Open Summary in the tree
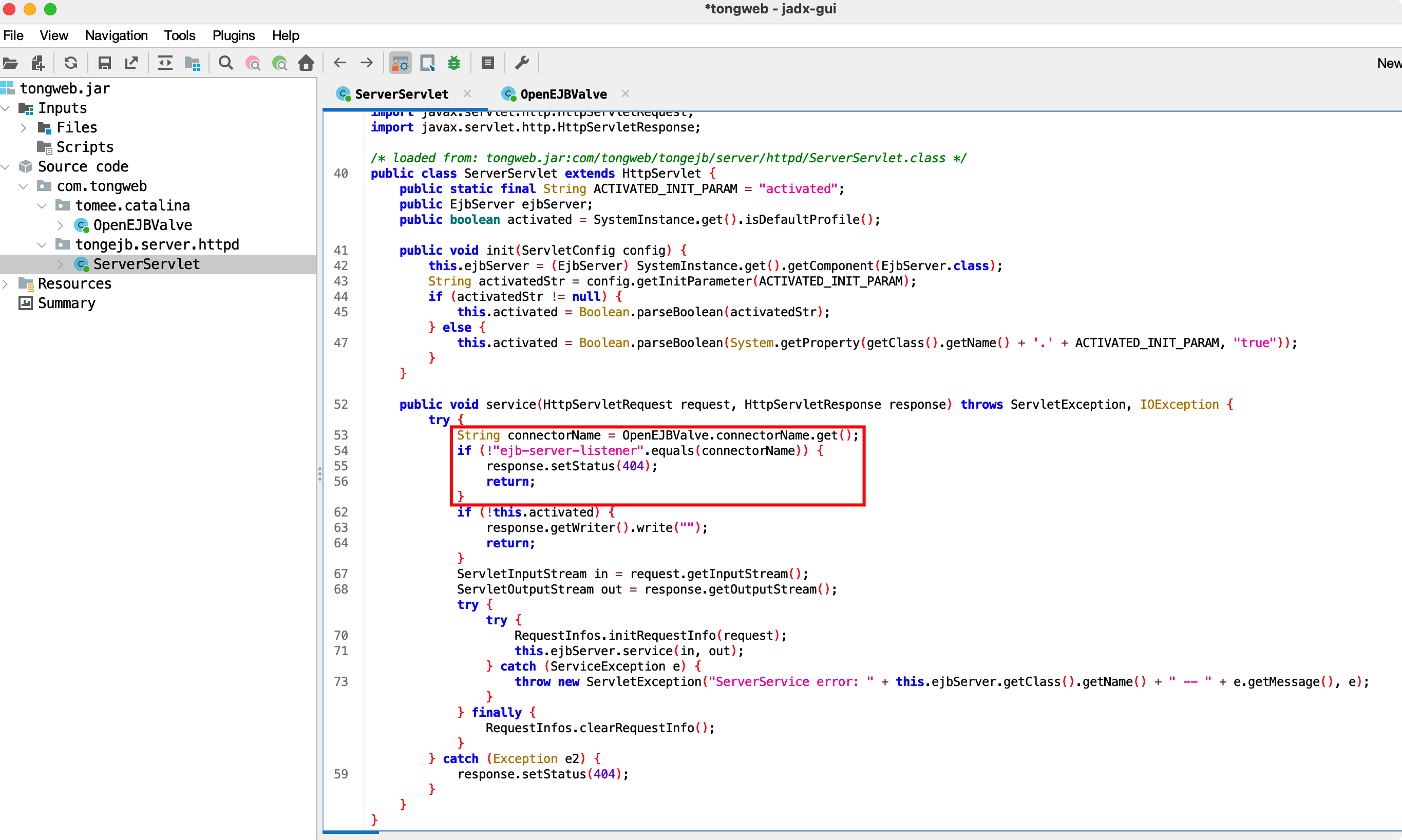 (66, 303)
